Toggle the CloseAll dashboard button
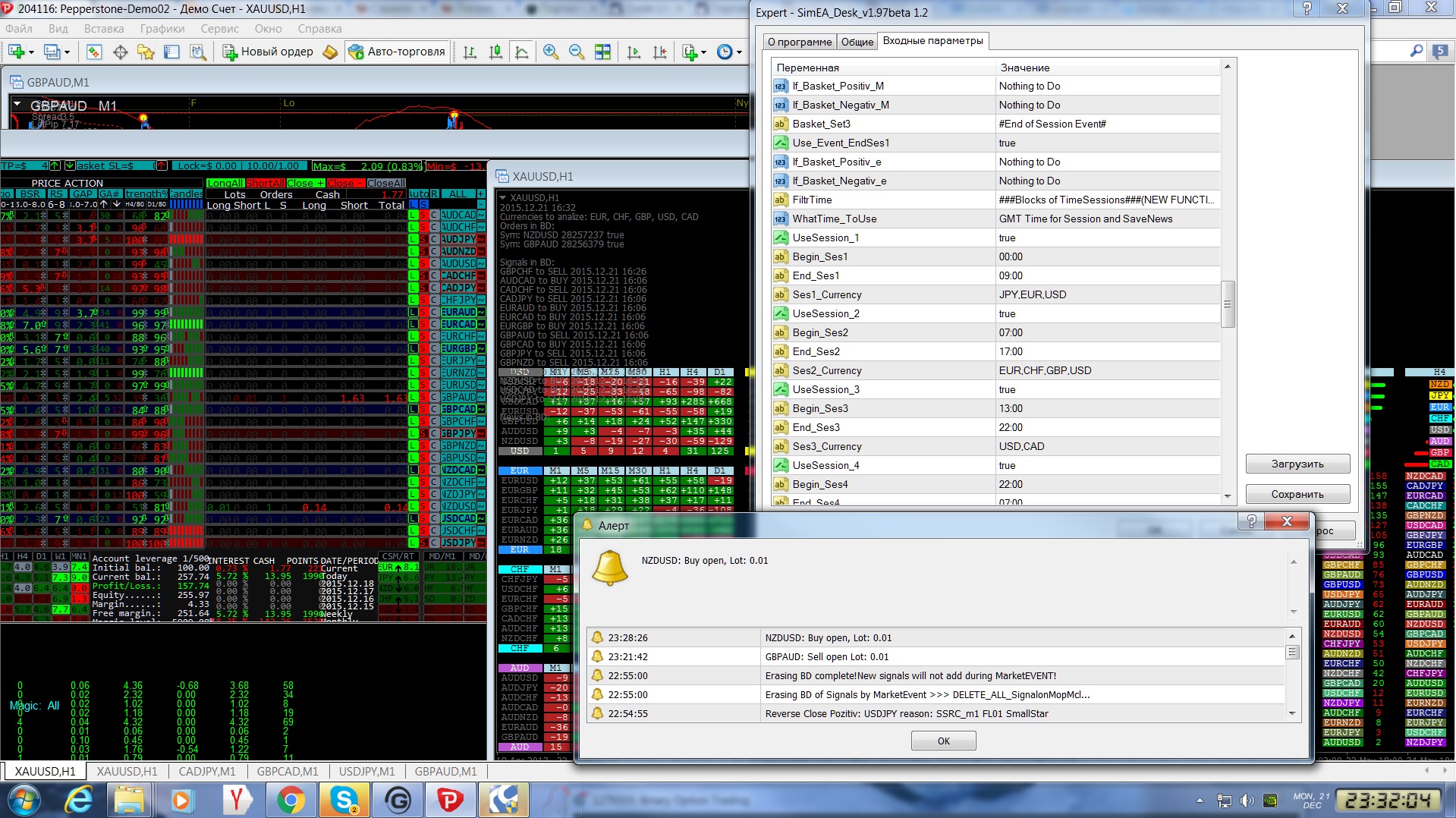 point(386,183)
